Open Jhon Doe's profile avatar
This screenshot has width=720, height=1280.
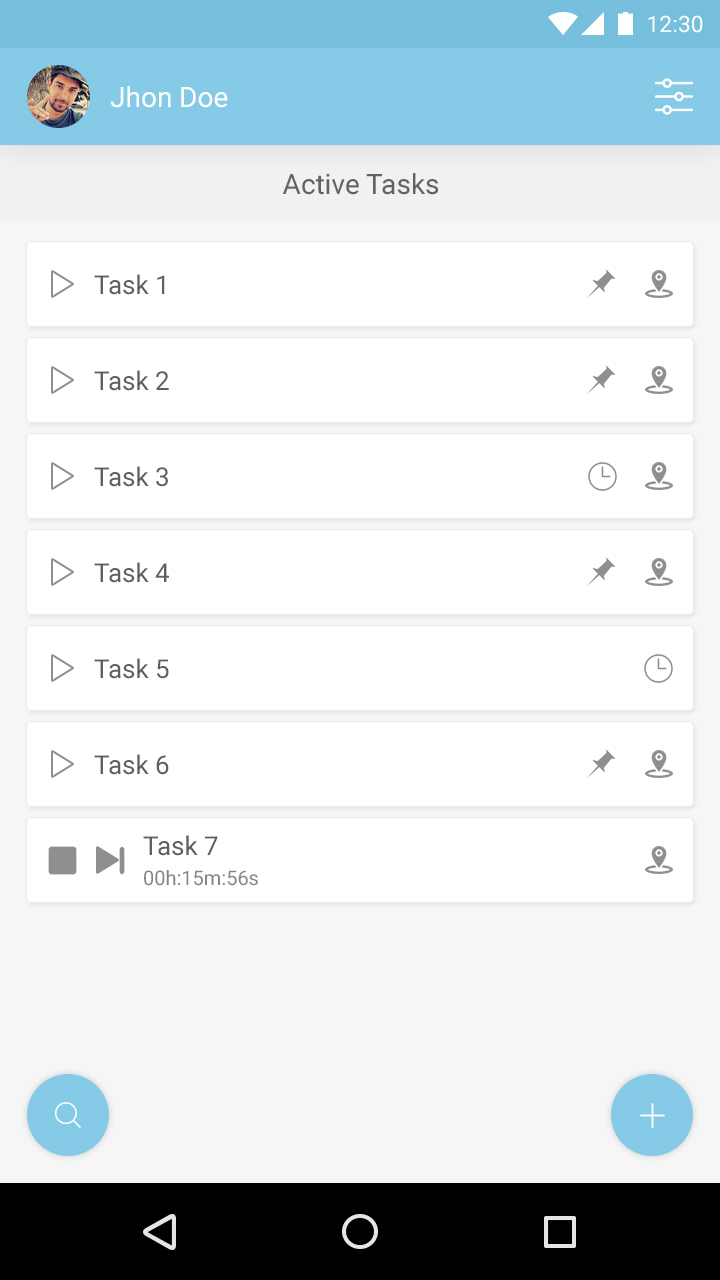59,97
